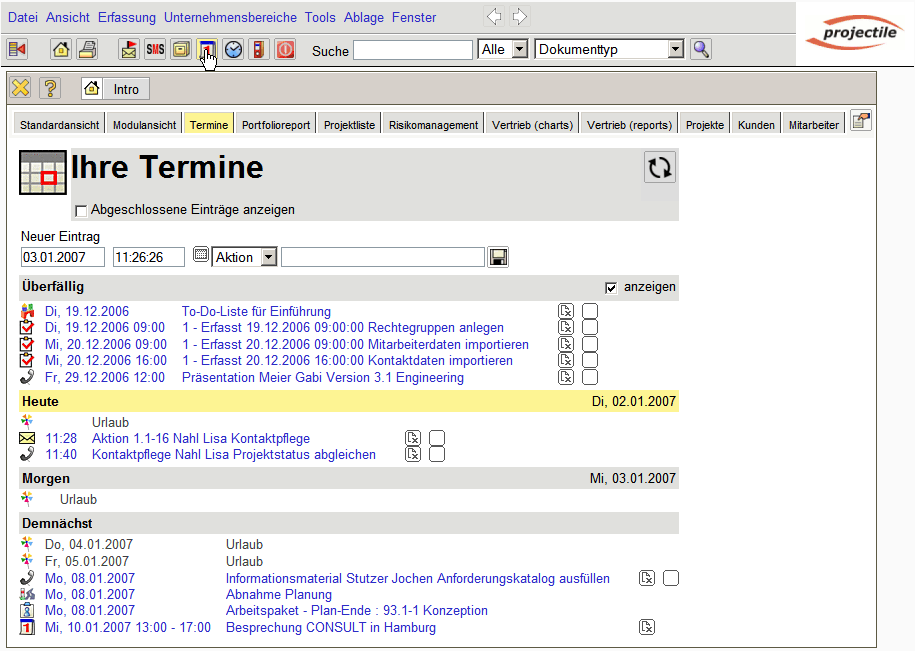Uncheck the 'anzeigen' checkbox in Überfällig
Image resolution: width=915 pixels, height=651 pixels.
[x=611, y=287]
